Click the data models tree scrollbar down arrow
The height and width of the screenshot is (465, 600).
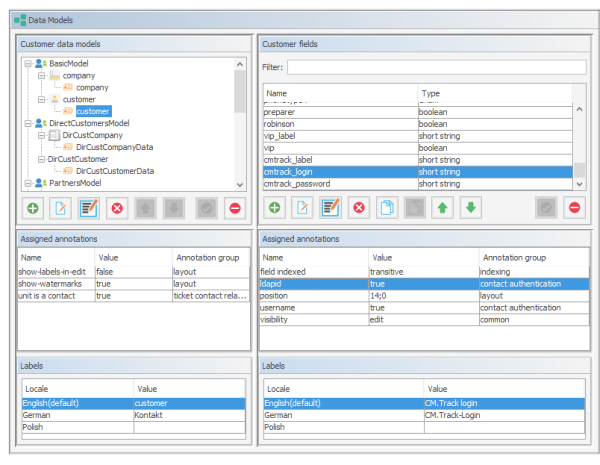[240, 184]
